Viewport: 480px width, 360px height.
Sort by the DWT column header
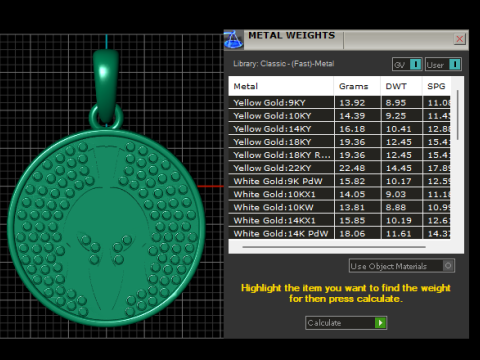coord(401,86)
